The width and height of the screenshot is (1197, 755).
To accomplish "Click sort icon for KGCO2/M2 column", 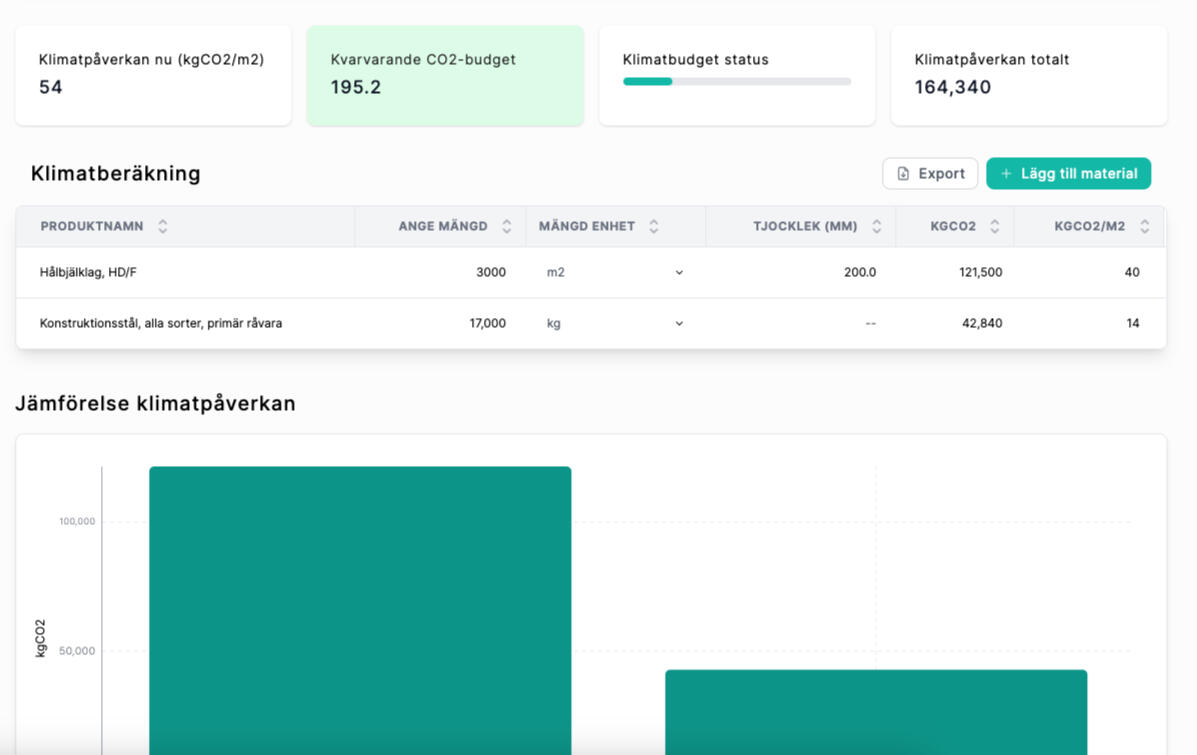I will point(1145,227).
